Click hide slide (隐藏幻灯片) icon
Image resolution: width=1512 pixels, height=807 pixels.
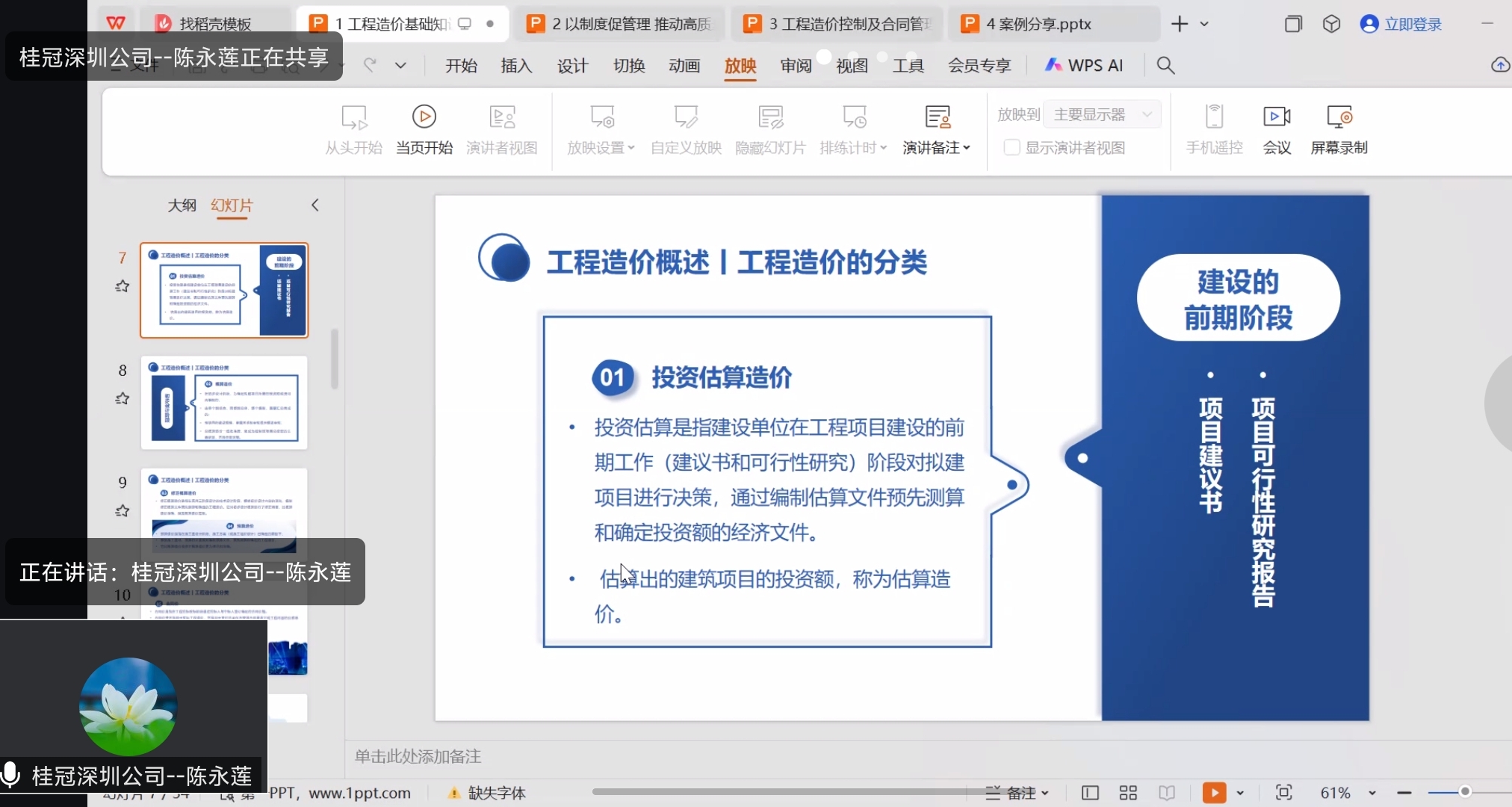(770, 117)
